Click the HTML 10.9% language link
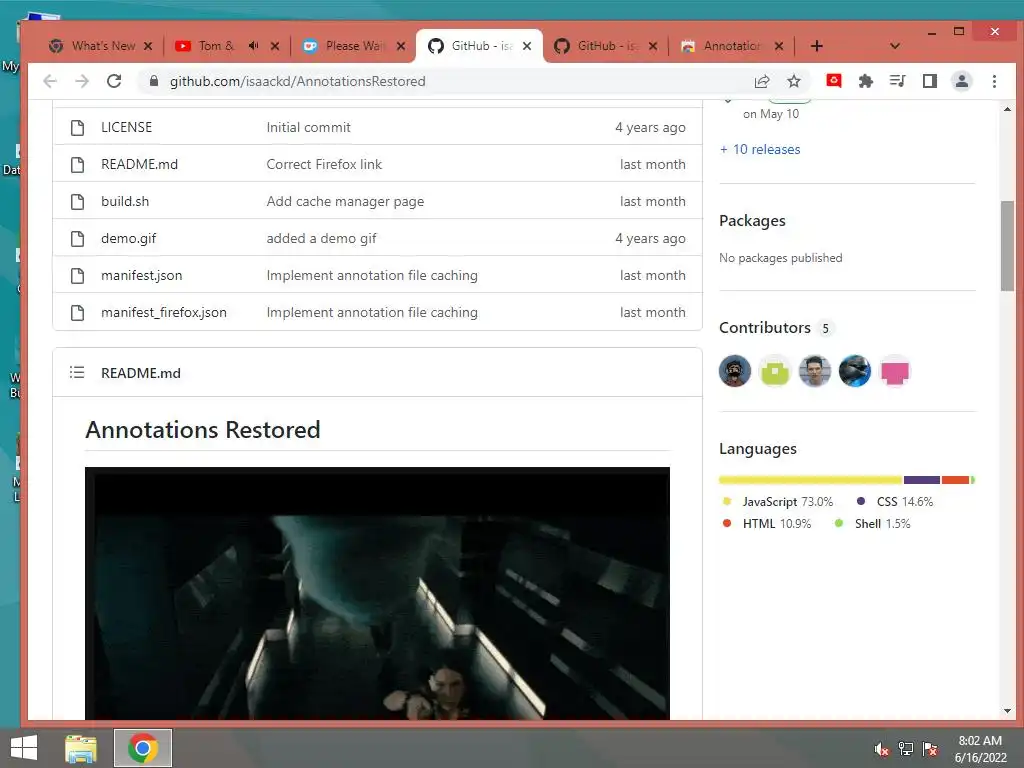The height and width of the screenshot is (768, 1024). (767, 524)
